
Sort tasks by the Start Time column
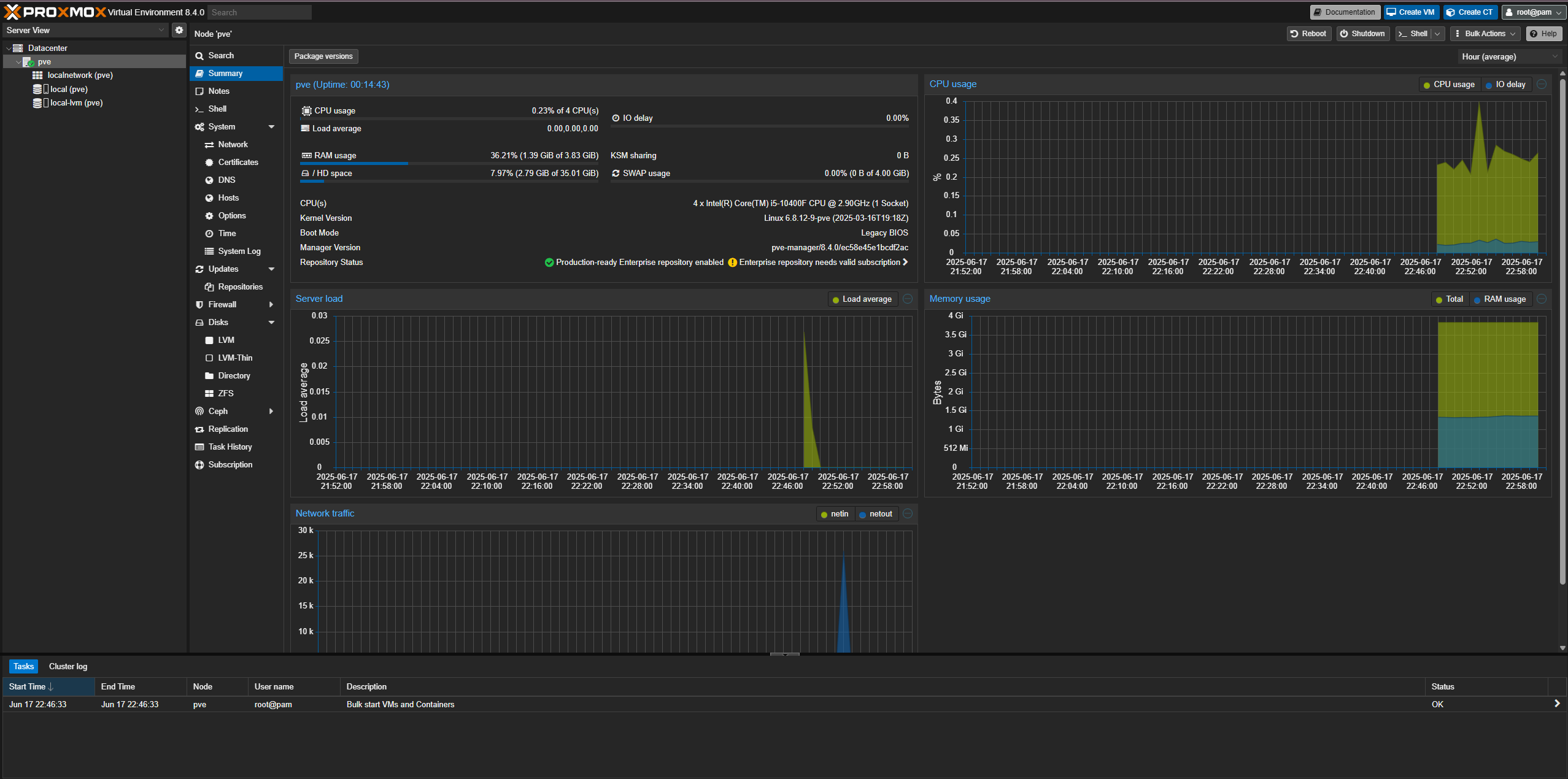tap(48, 686)
